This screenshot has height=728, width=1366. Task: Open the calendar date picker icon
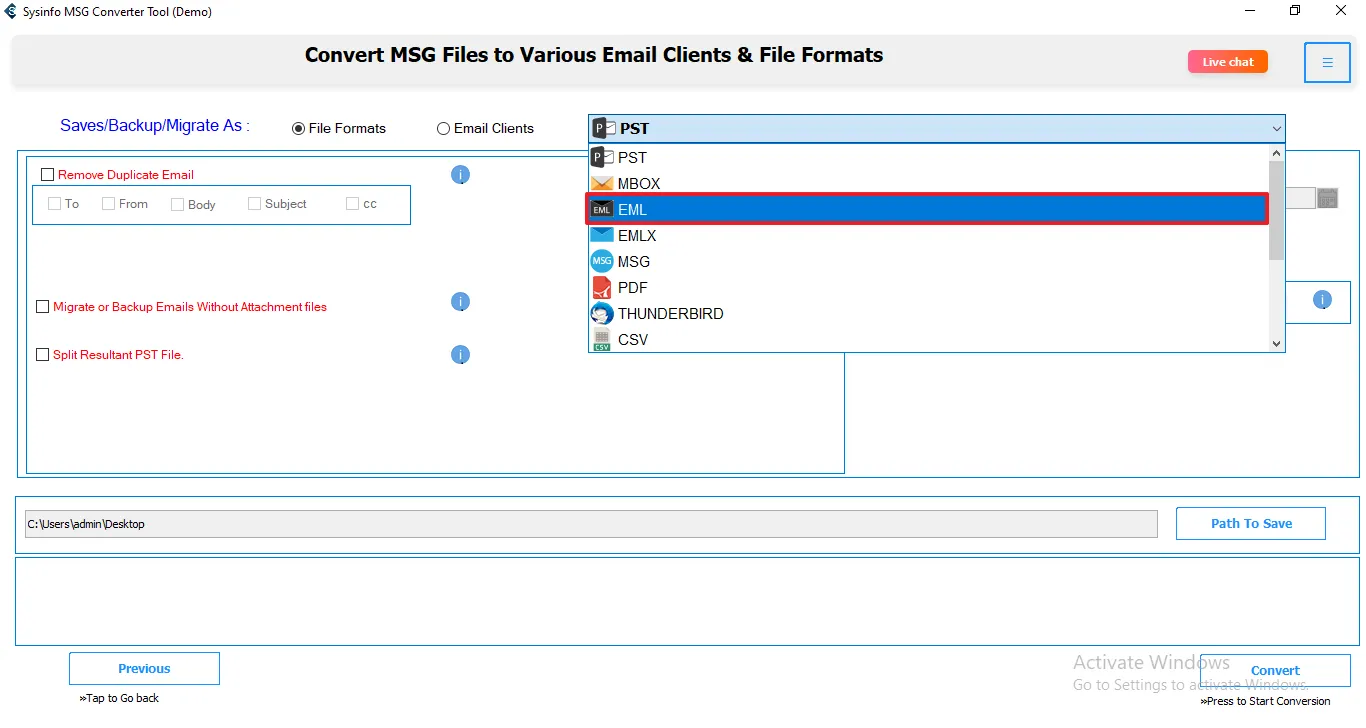(1327, 198)
